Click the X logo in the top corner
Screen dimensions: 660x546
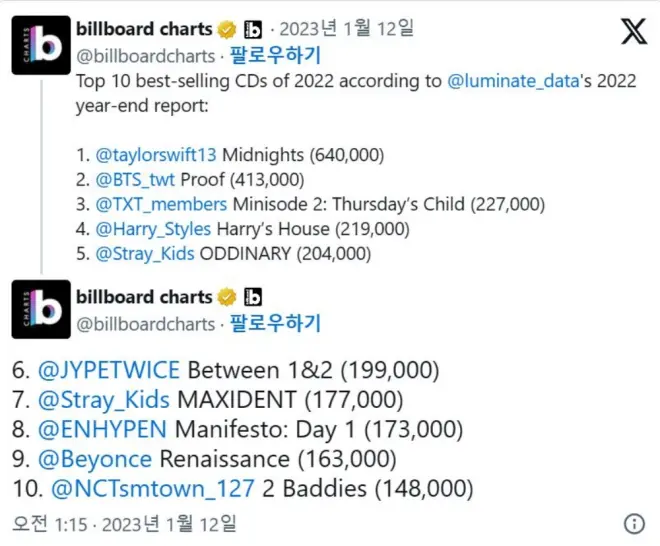(x=634, y=31)
